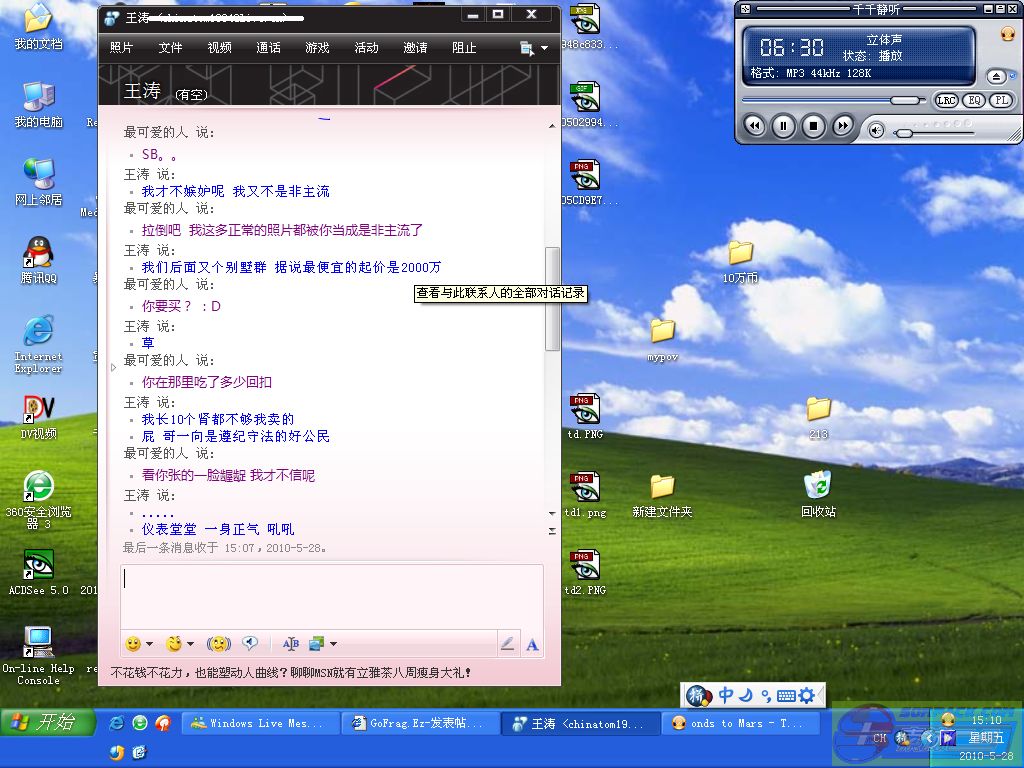This screenshot has height=768, width=1024.
Task: Open the 游戏 menu in chat window
Action: 317,48
